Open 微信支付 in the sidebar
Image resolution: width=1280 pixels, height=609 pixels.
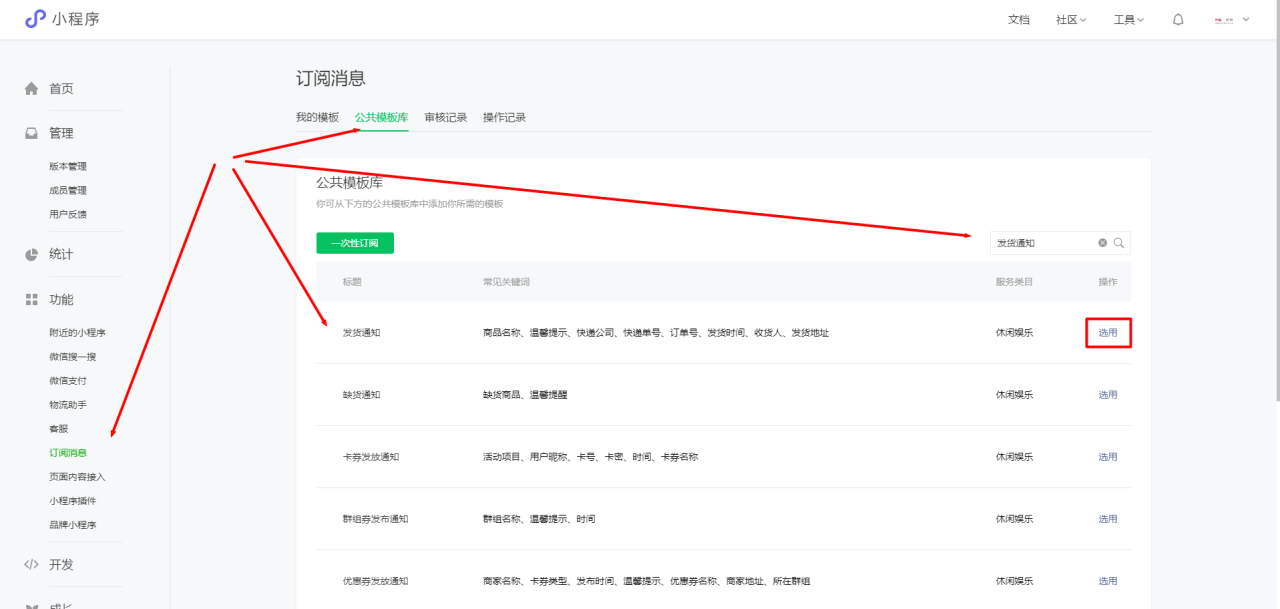(x=68, y=381)
